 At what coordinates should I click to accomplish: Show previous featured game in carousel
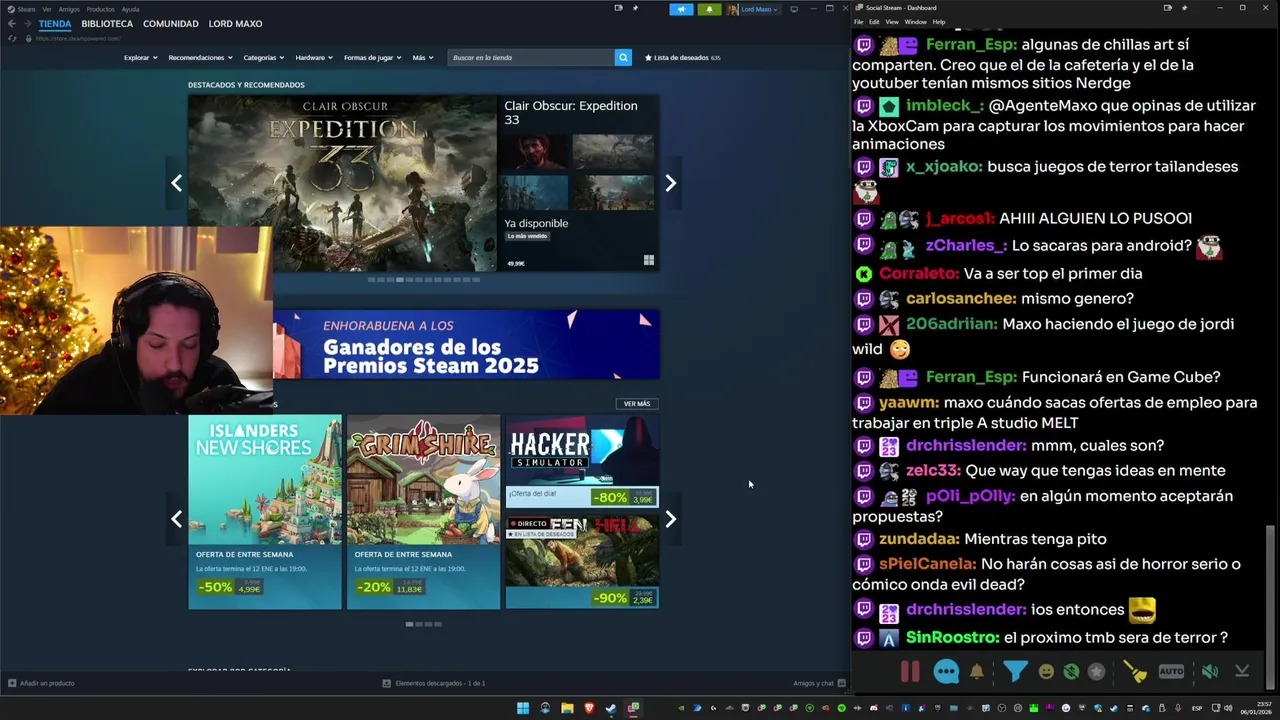(x=176, y=184)
